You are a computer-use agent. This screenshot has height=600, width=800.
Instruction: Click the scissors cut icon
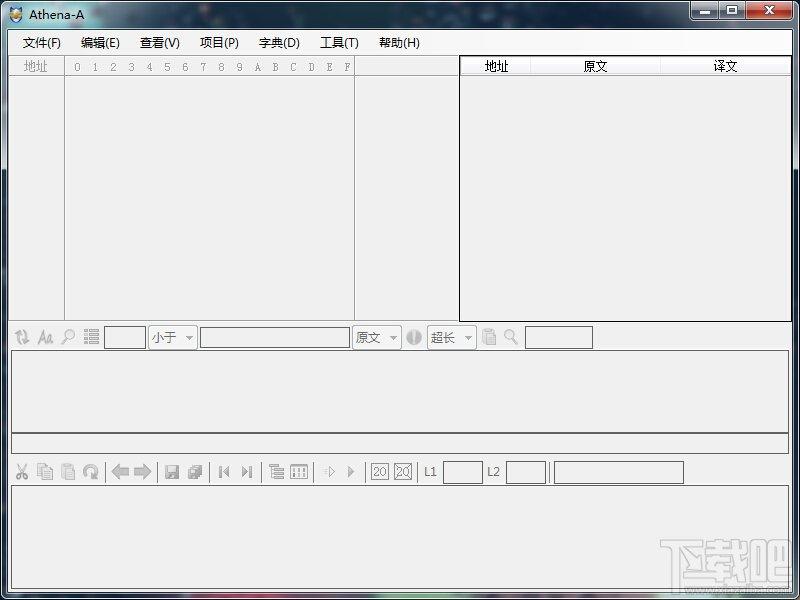point(22,472)
